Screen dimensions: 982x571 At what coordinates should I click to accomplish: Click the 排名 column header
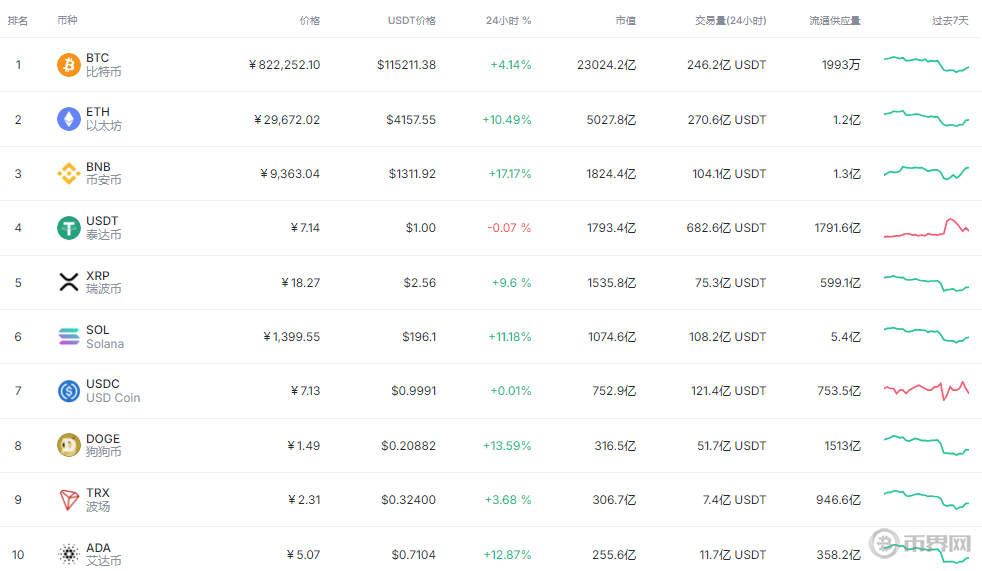18,20
